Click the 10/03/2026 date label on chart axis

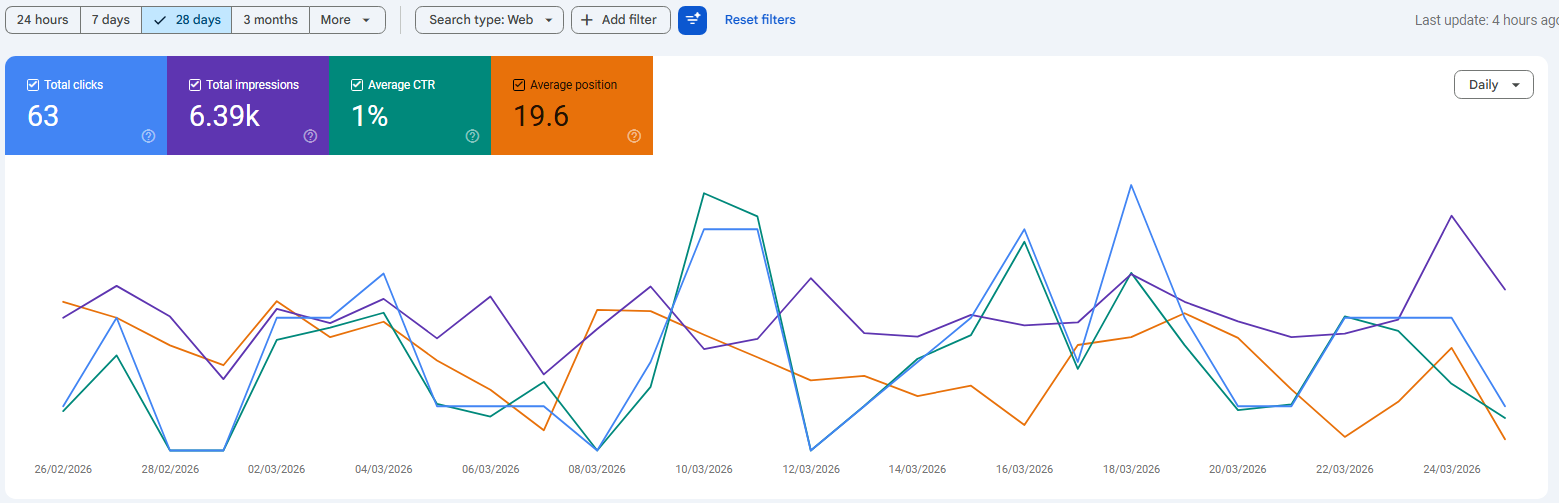coord(704,469)
